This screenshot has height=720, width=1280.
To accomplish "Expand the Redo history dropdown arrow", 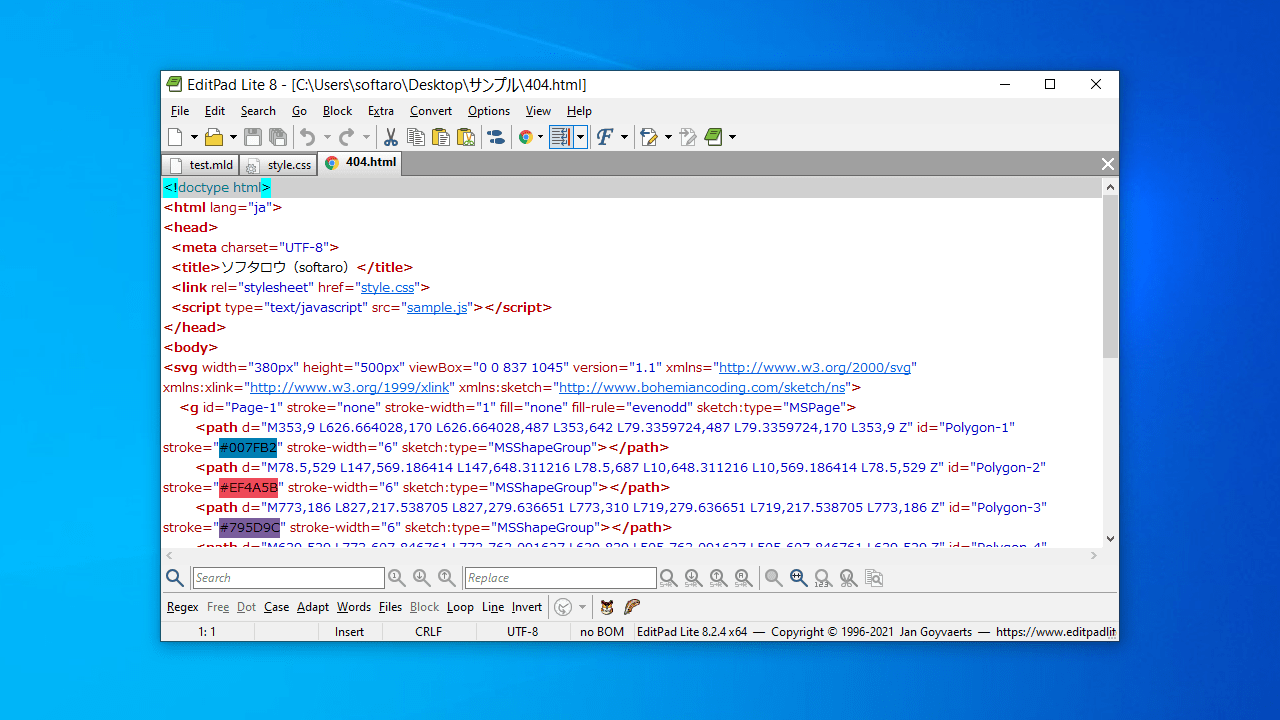I will point(366,137).
